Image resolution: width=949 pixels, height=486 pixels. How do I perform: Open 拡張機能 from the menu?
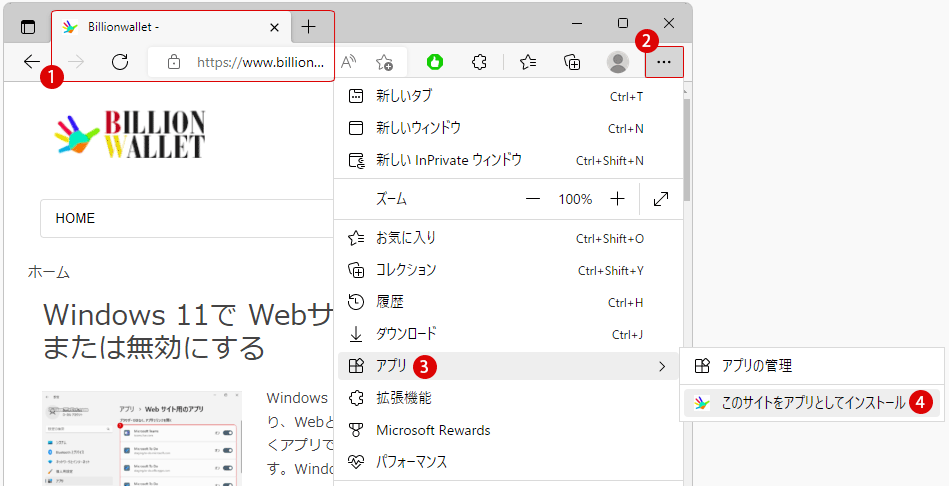click(508, 398)
